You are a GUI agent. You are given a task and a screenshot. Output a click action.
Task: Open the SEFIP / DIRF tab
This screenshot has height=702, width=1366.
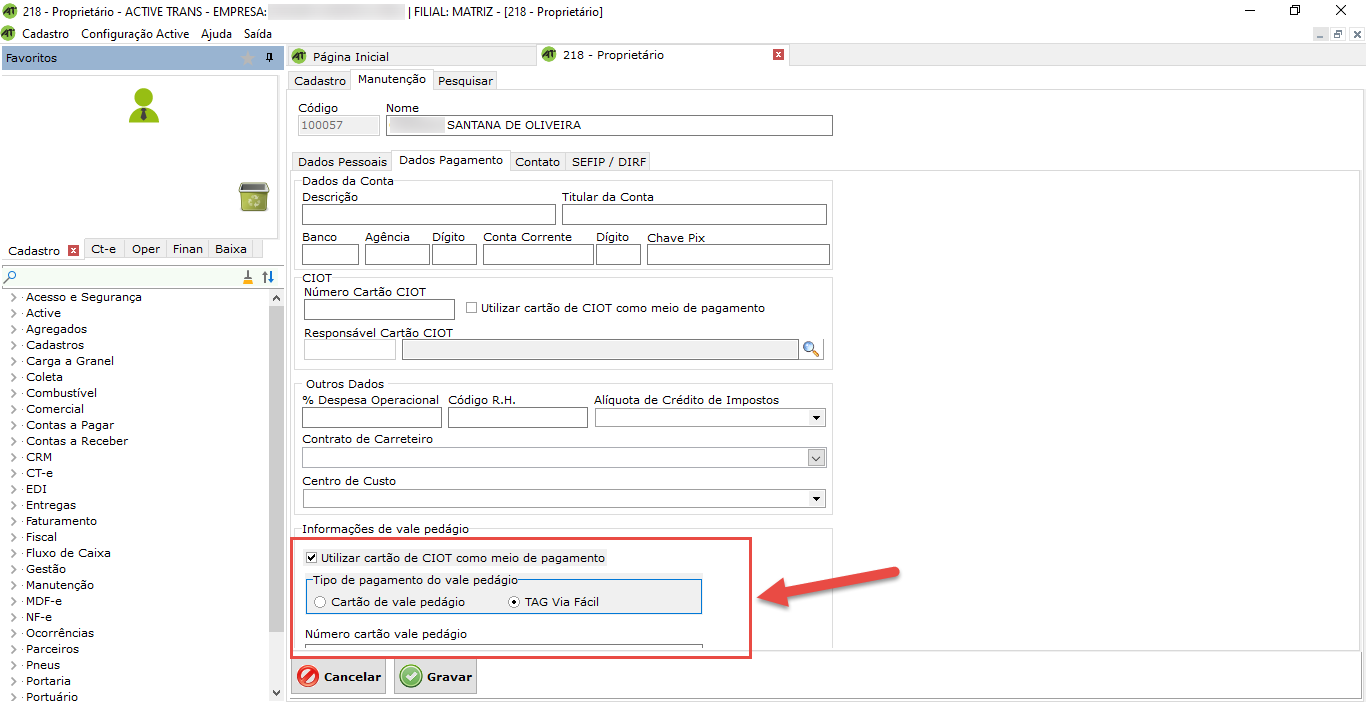click(609, 161)
